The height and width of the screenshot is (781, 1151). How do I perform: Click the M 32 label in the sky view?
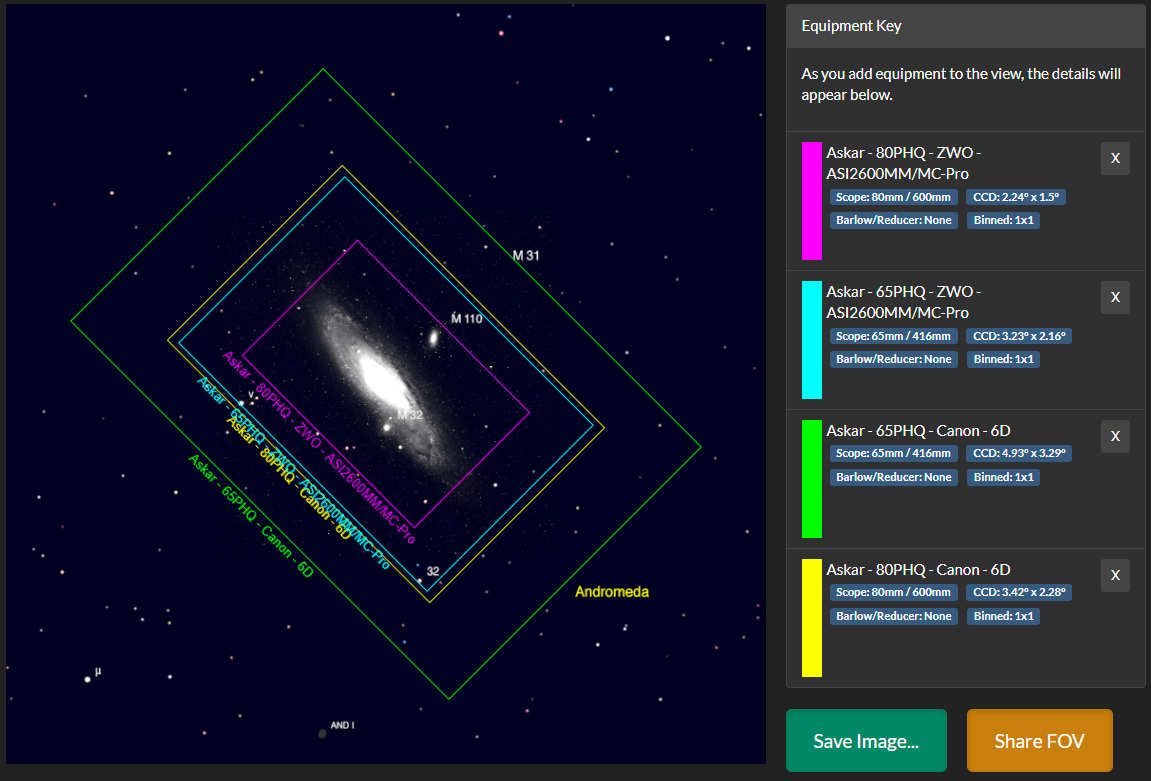(410, 415)
